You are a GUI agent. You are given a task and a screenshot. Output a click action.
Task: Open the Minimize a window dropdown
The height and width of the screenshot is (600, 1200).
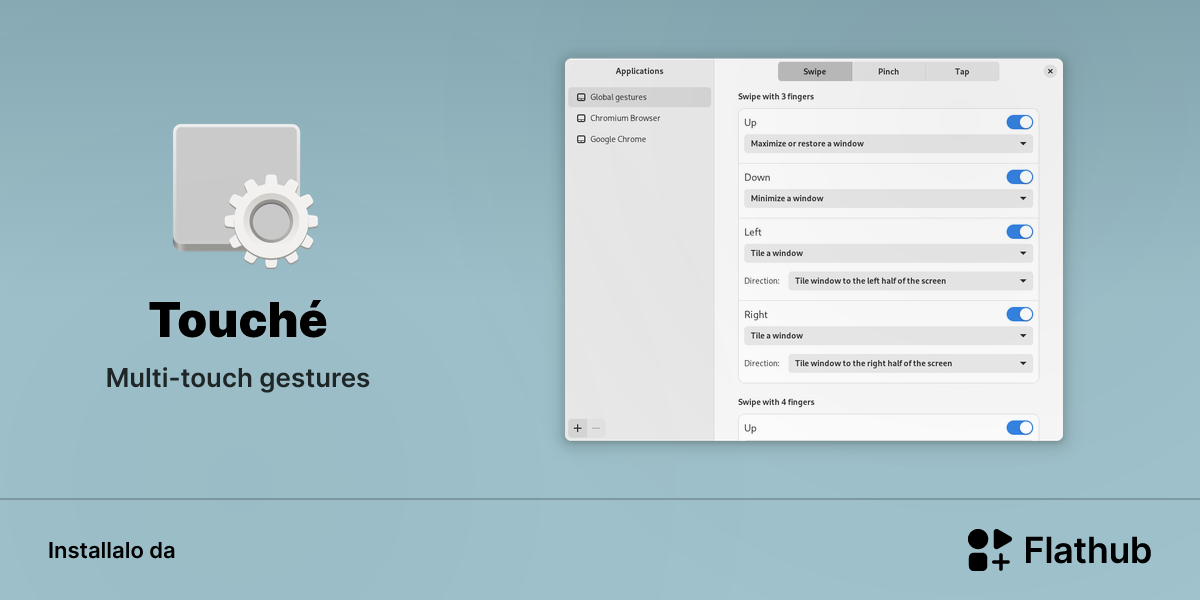[x=889, y=199]
